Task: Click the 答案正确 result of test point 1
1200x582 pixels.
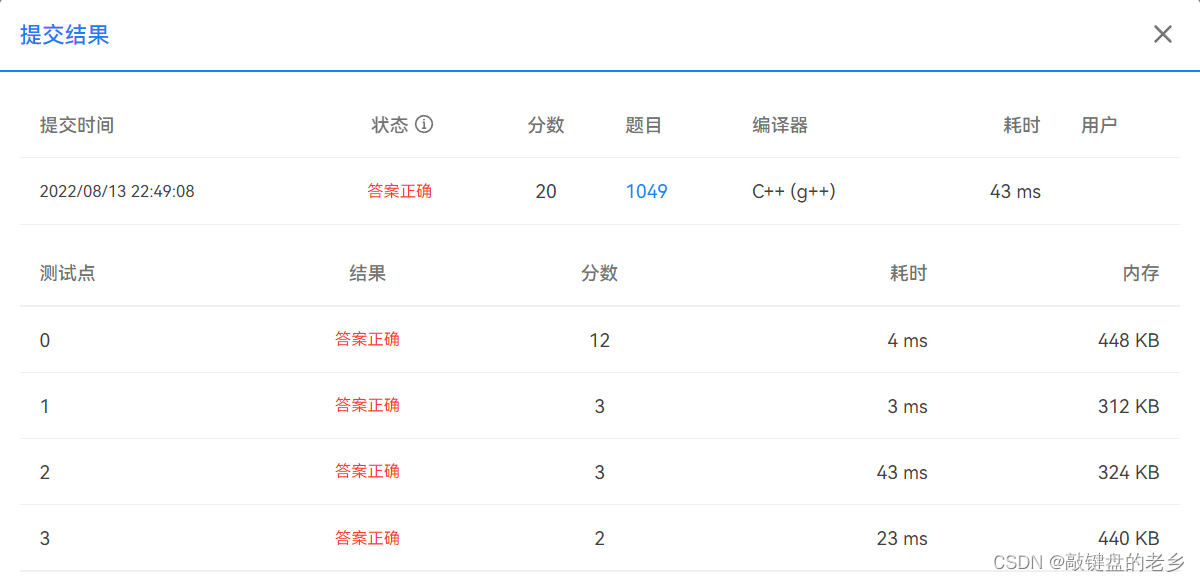Action: pyautogui.click(x=367, y=405)
